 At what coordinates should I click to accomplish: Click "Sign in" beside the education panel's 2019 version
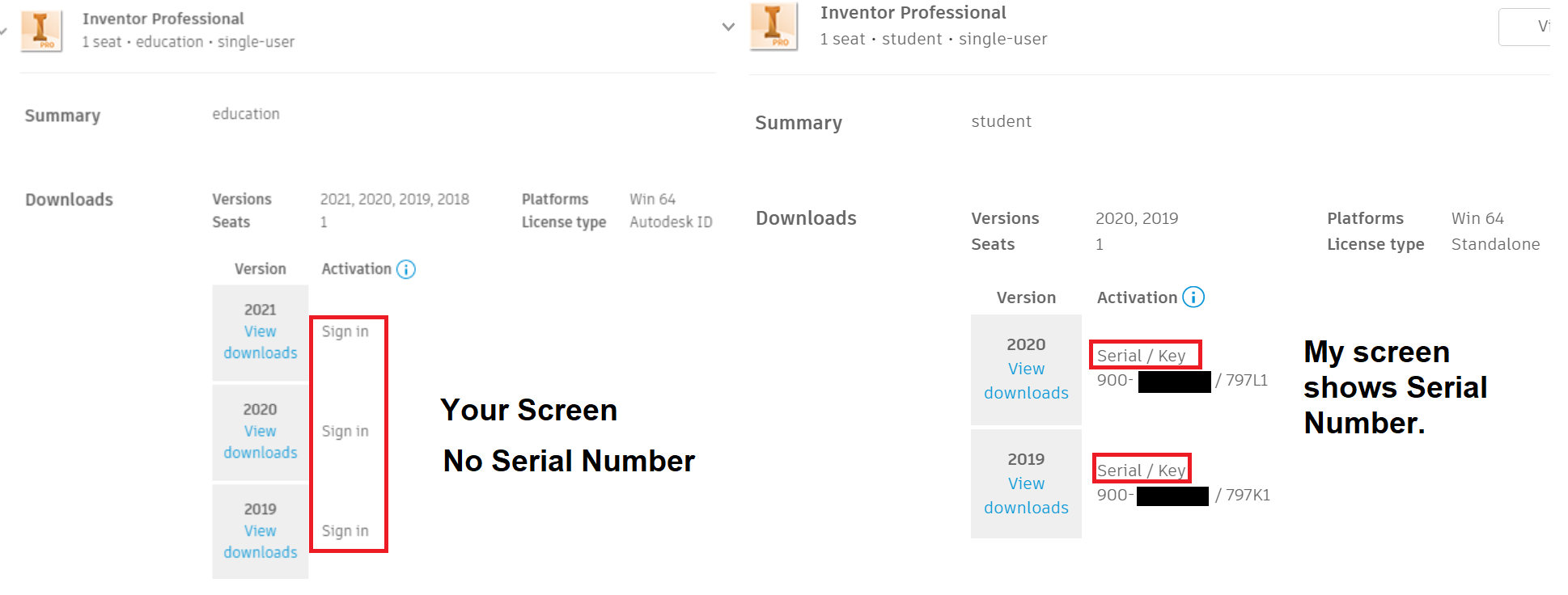point(345,531)
